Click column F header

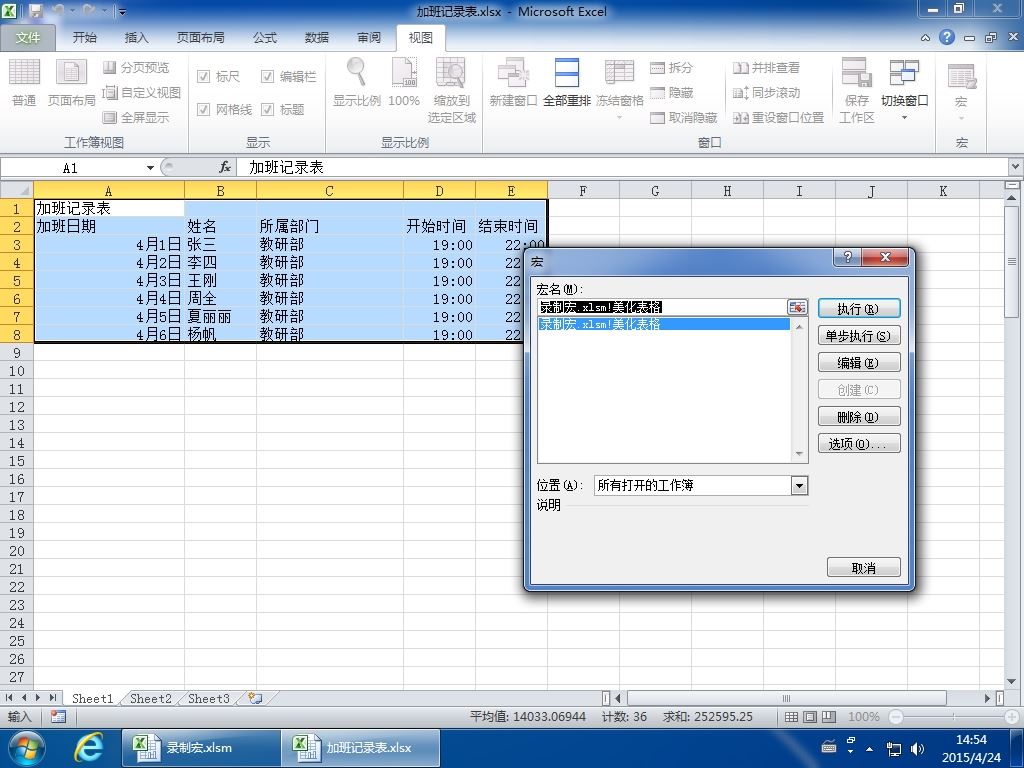[583, 191]
